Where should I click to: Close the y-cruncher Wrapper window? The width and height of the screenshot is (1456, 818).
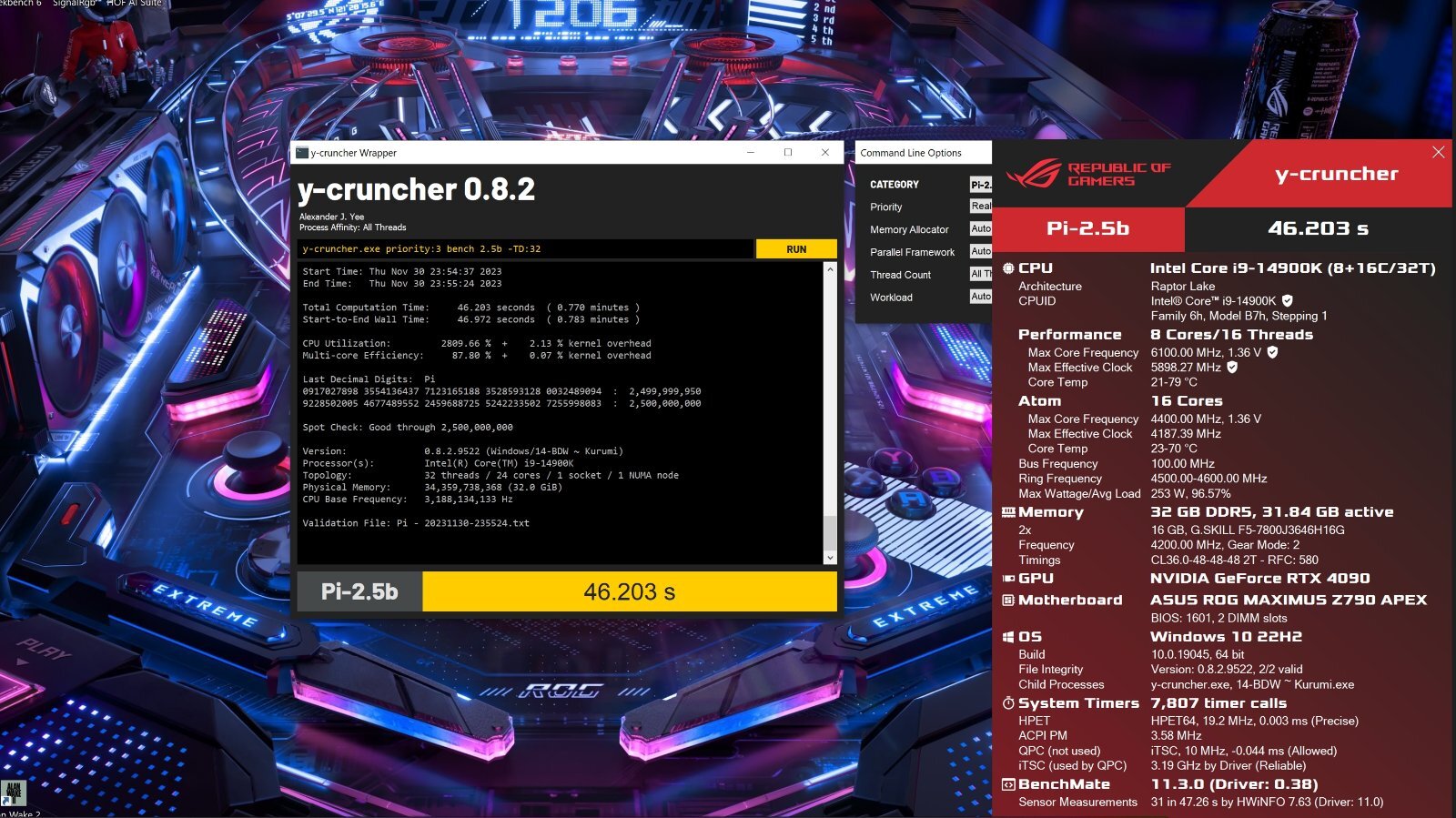point(825,153)
